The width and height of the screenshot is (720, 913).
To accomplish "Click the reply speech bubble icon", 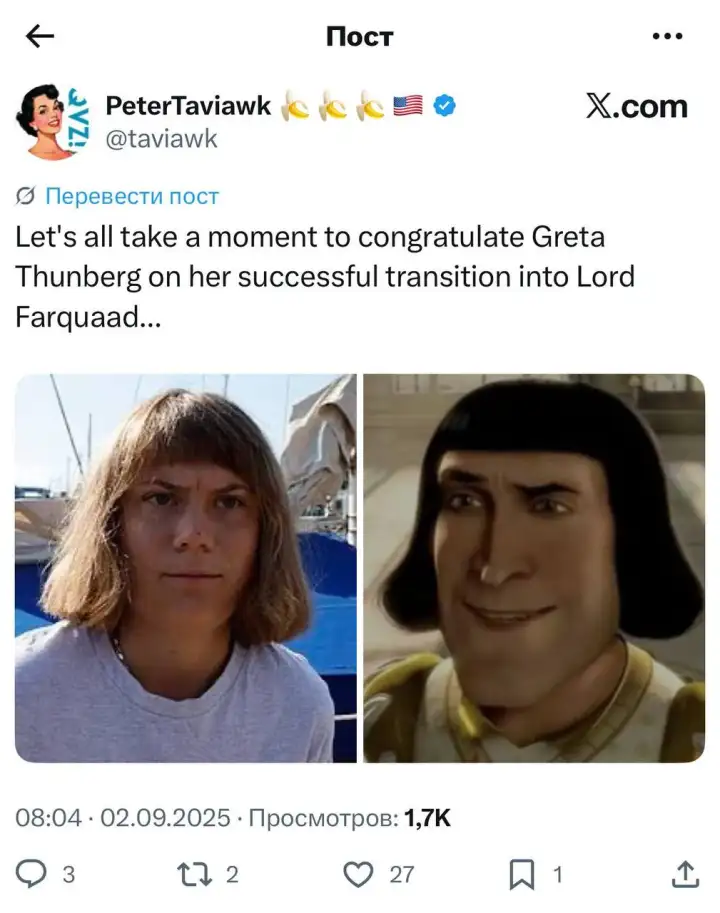I will click(31, 874).
